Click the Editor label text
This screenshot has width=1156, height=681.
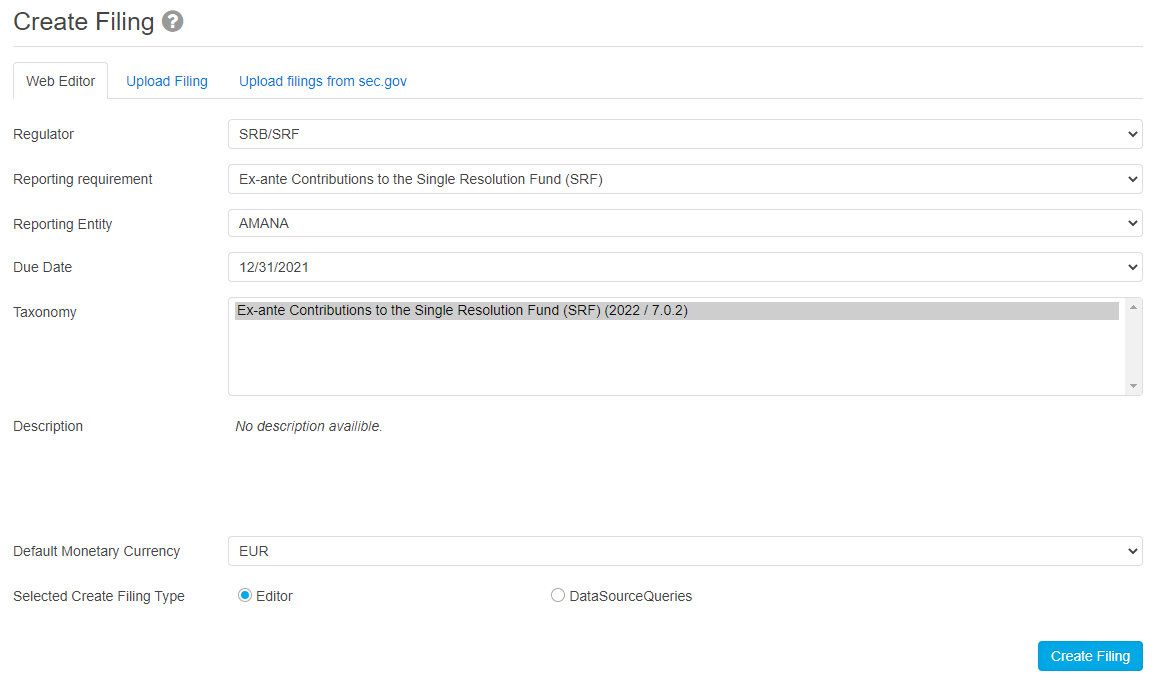pyautogui.click(x=274, y=596)
